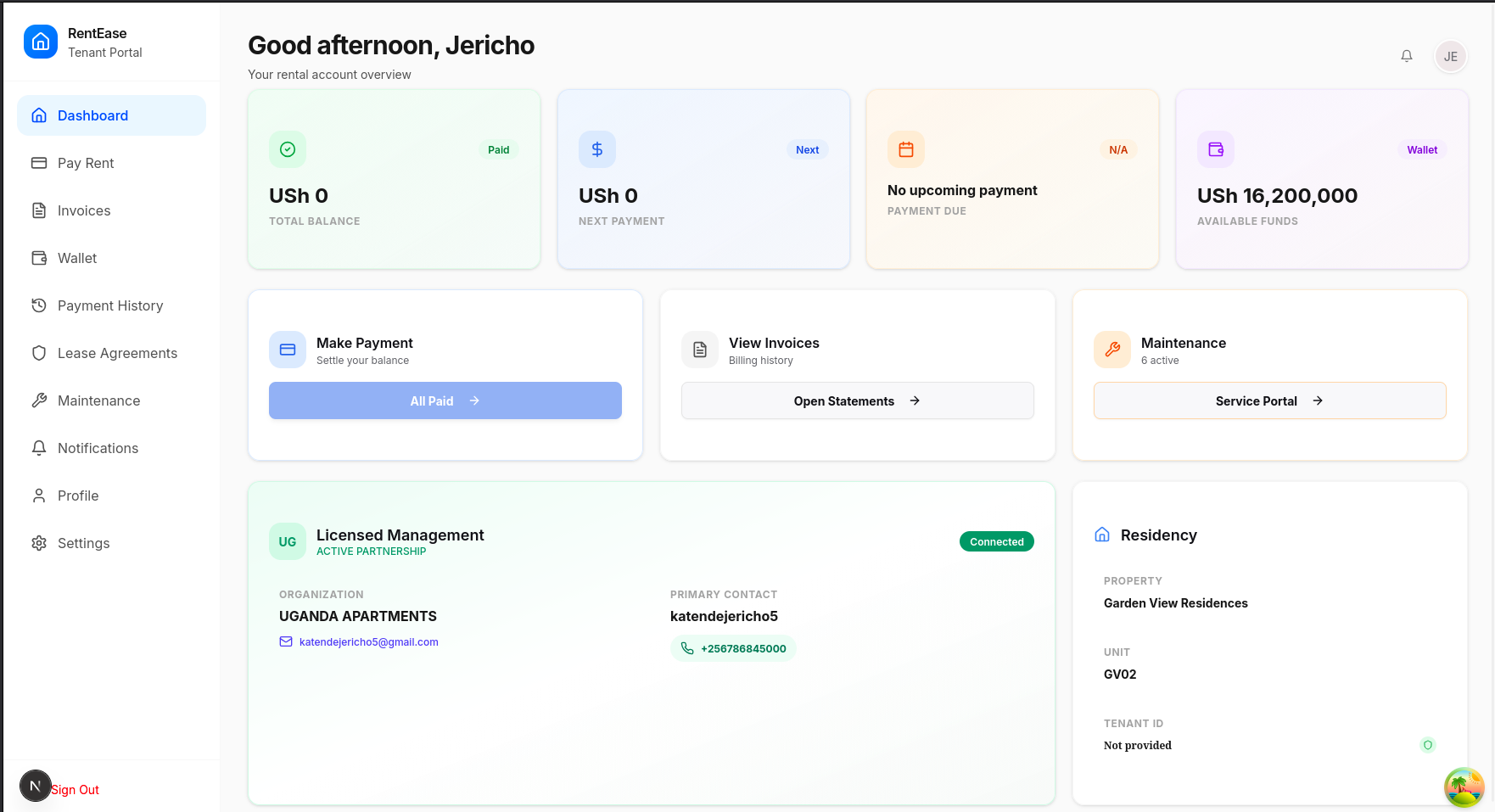Click the green checkmark icon on Total Balance card
Image resolution: width=1495 pixels, height=812 pixels.
coord(288,149)
